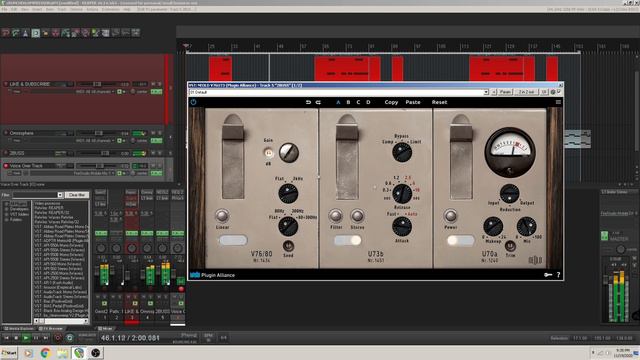
Task: Open LIKE & SUBSCRIBE track MIDI input dropdown
Action: (95, 92)
